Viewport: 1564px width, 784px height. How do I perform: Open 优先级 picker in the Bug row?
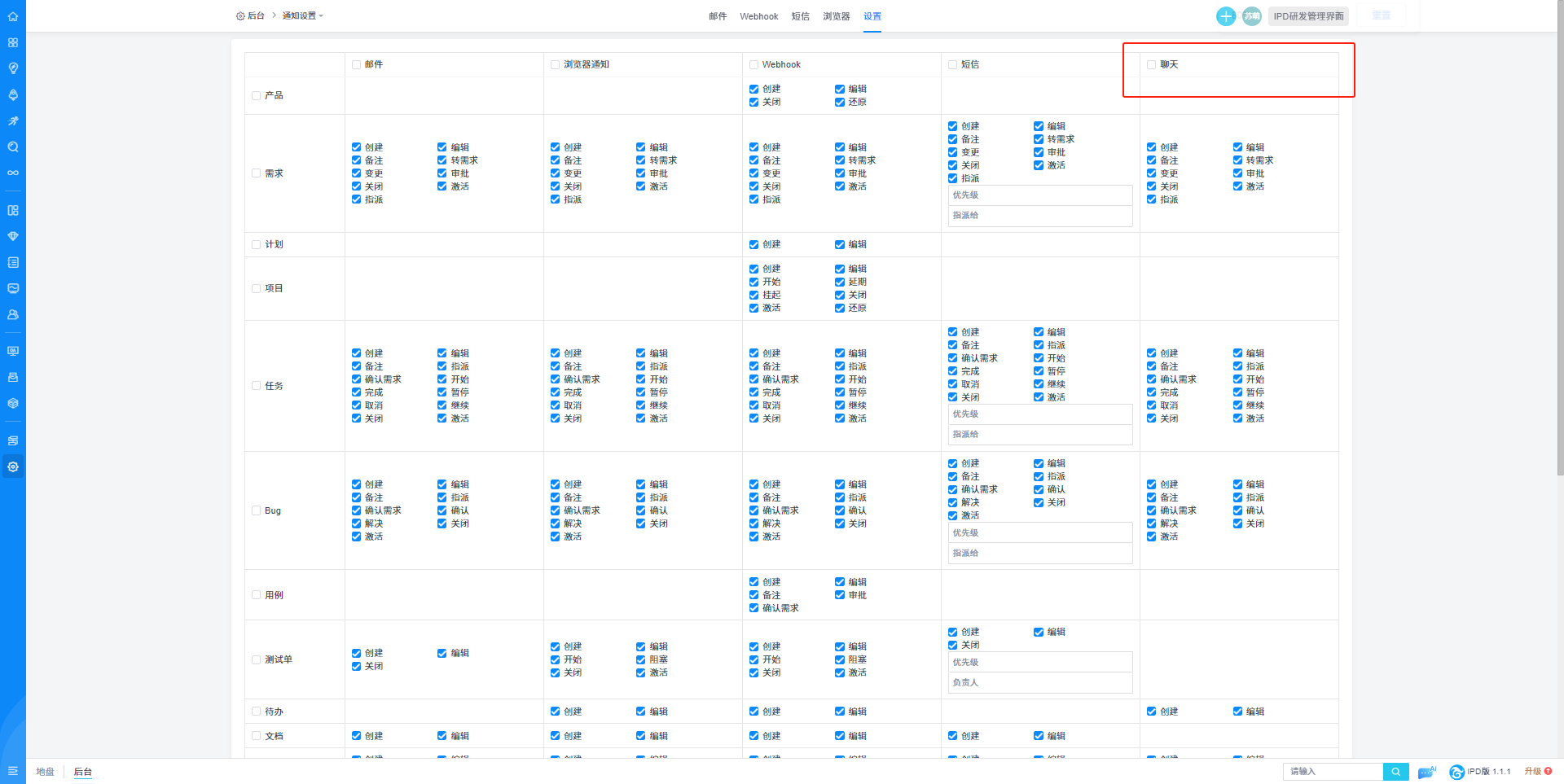click(1040, 533)
